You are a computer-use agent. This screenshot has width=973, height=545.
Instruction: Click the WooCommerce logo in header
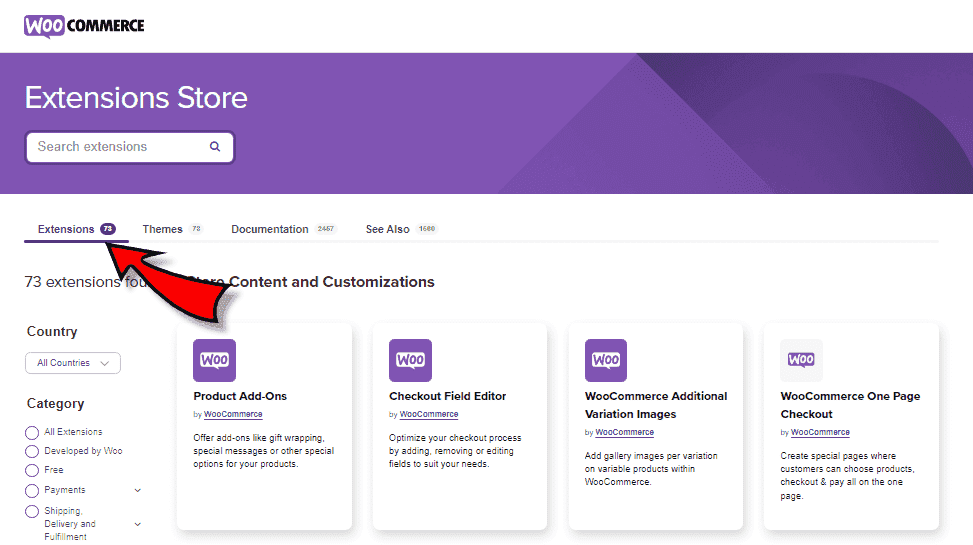click(x=84, y=25)
